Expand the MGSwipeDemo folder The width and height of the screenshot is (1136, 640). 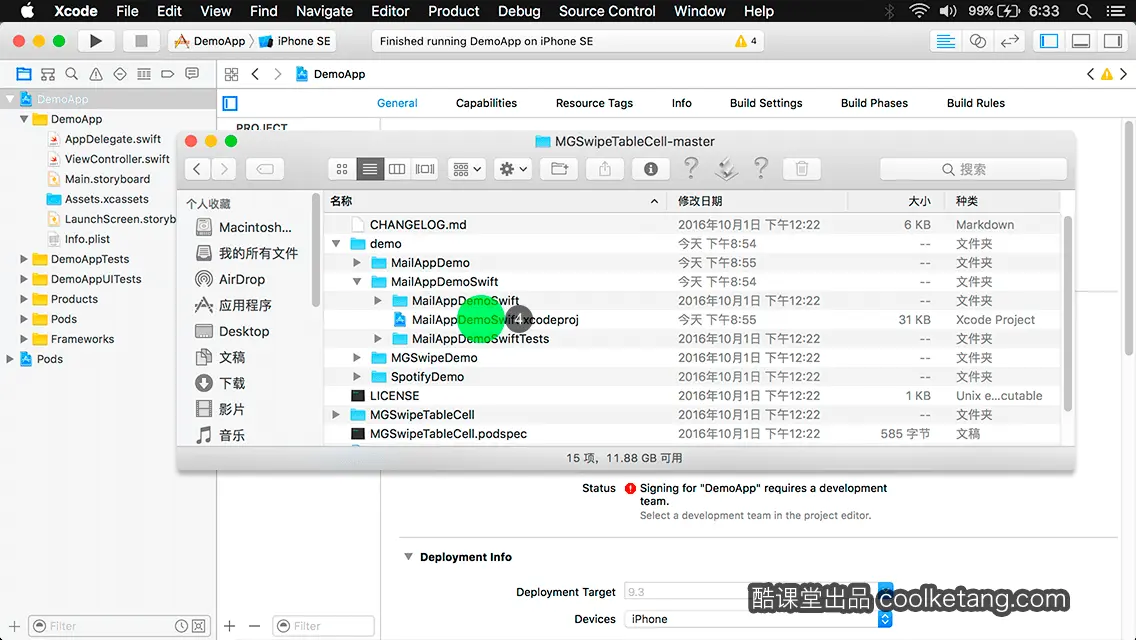tap(356, 357)
